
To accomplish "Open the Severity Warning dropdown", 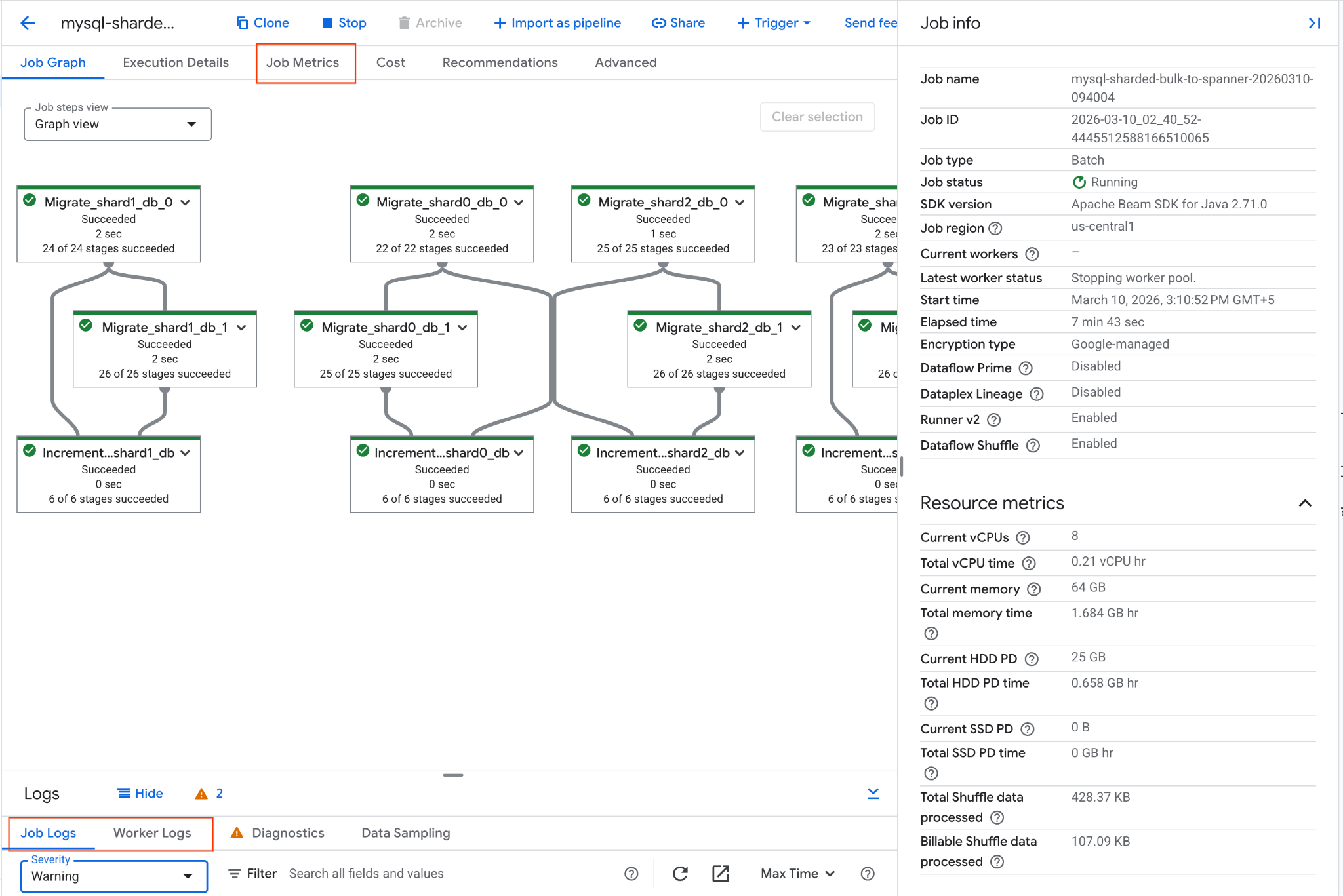I will (113, 876).
